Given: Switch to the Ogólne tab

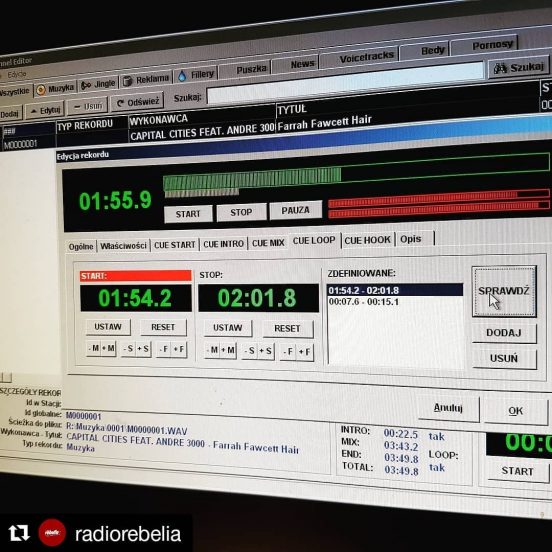Looking at the screenshot, I should pos(81,246).
